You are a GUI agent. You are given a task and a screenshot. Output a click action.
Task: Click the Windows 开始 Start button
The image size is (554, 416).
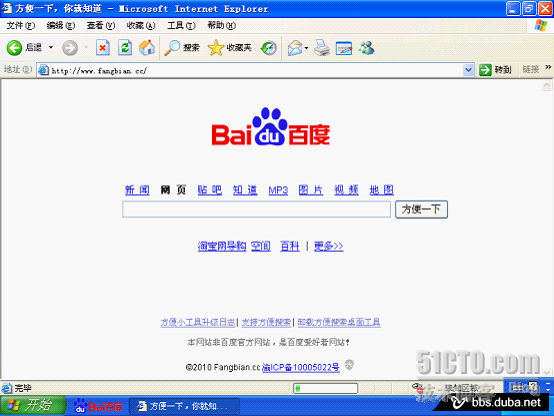(33, 405)
